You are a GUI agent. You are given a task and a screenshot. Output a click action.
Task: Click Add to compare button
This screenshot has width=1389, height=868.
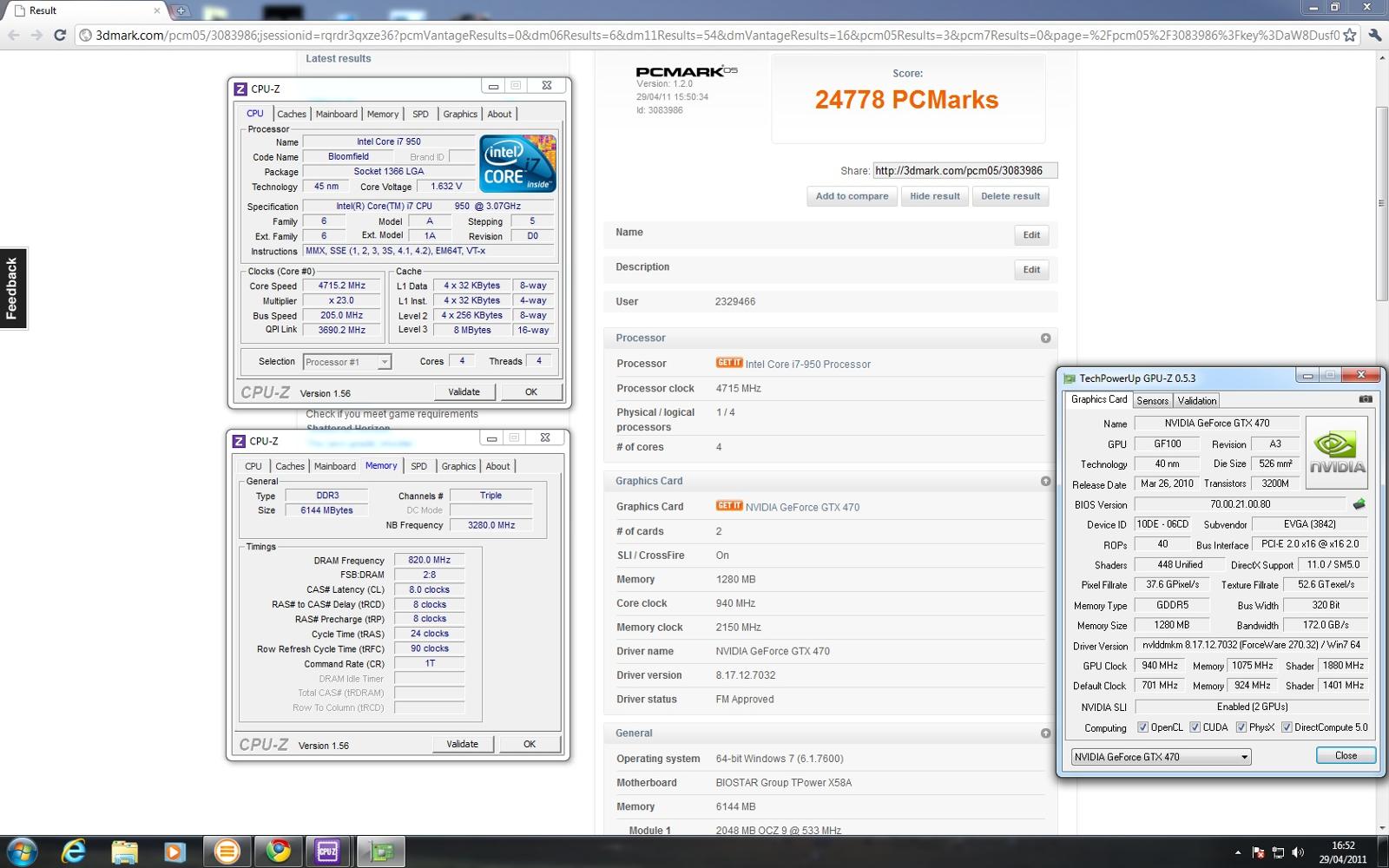852,196
